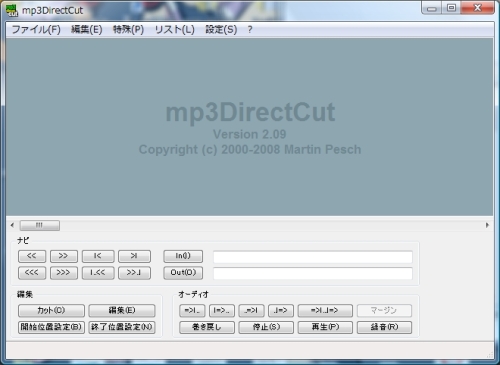This screenshot has width=500, height=365.
Task: Click the ..=>I audio preview button
Action: 251,310
